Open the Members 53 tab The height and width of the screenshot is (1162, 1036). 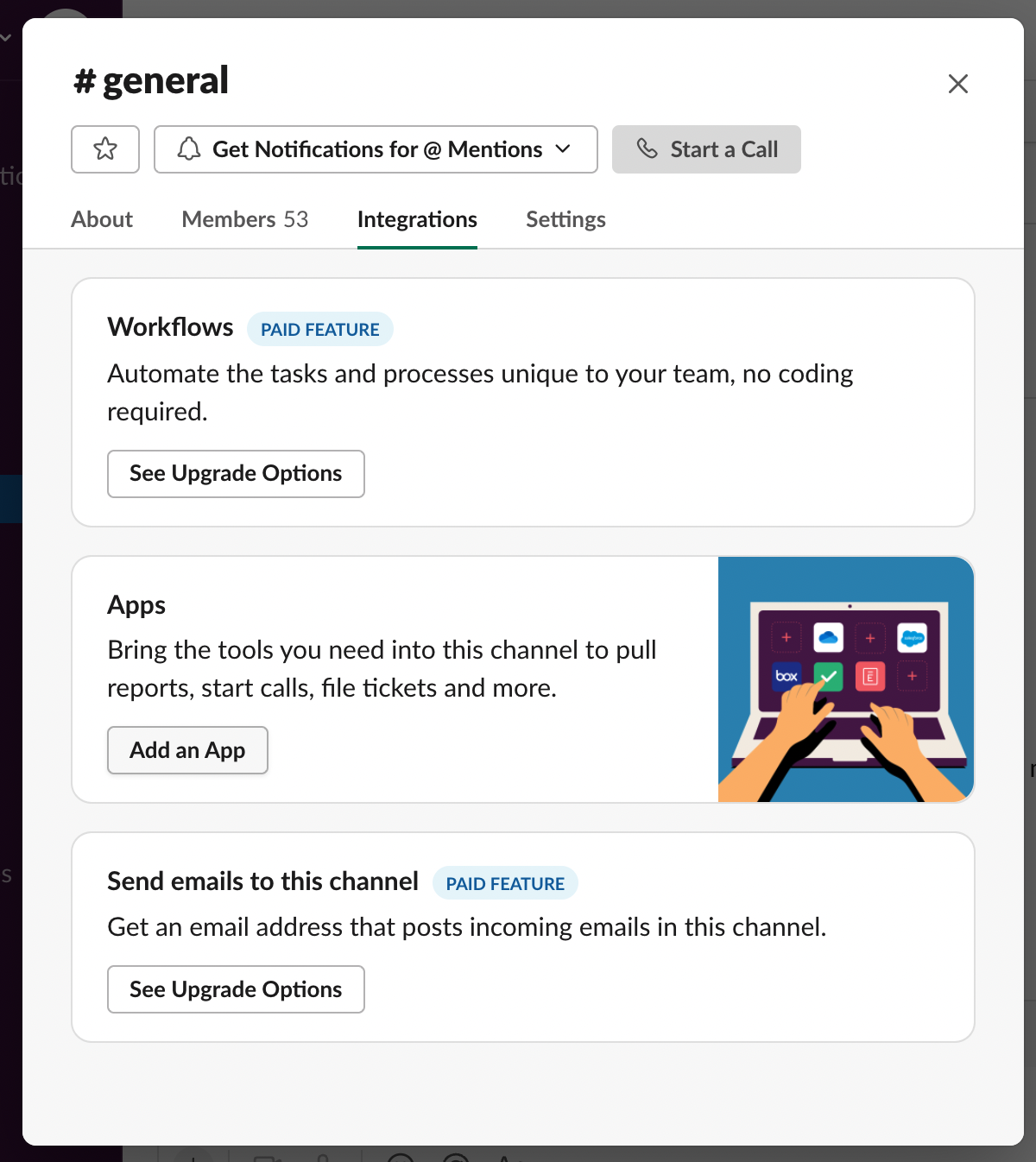[x=244, y=219]
